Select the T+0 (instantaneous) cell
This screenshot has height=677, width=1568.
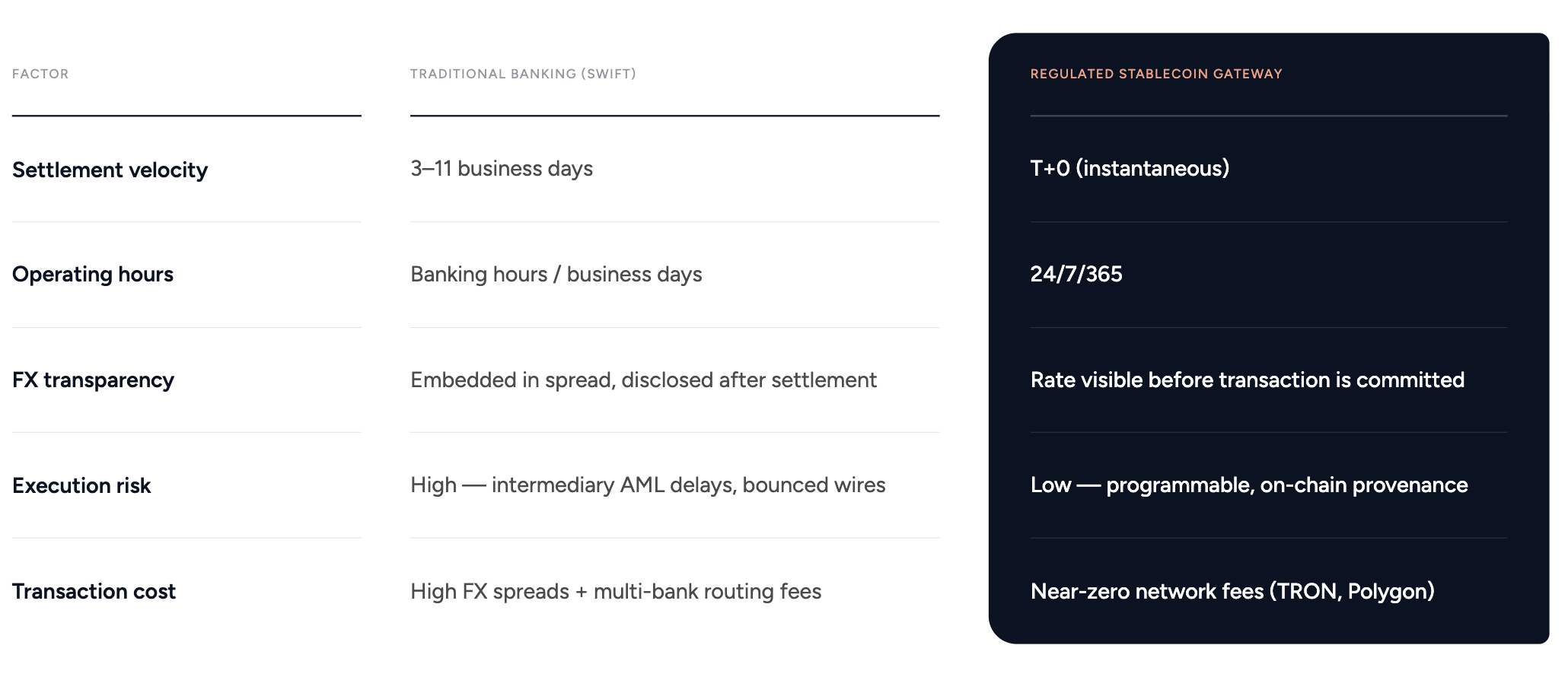(x=1130, y=169)
